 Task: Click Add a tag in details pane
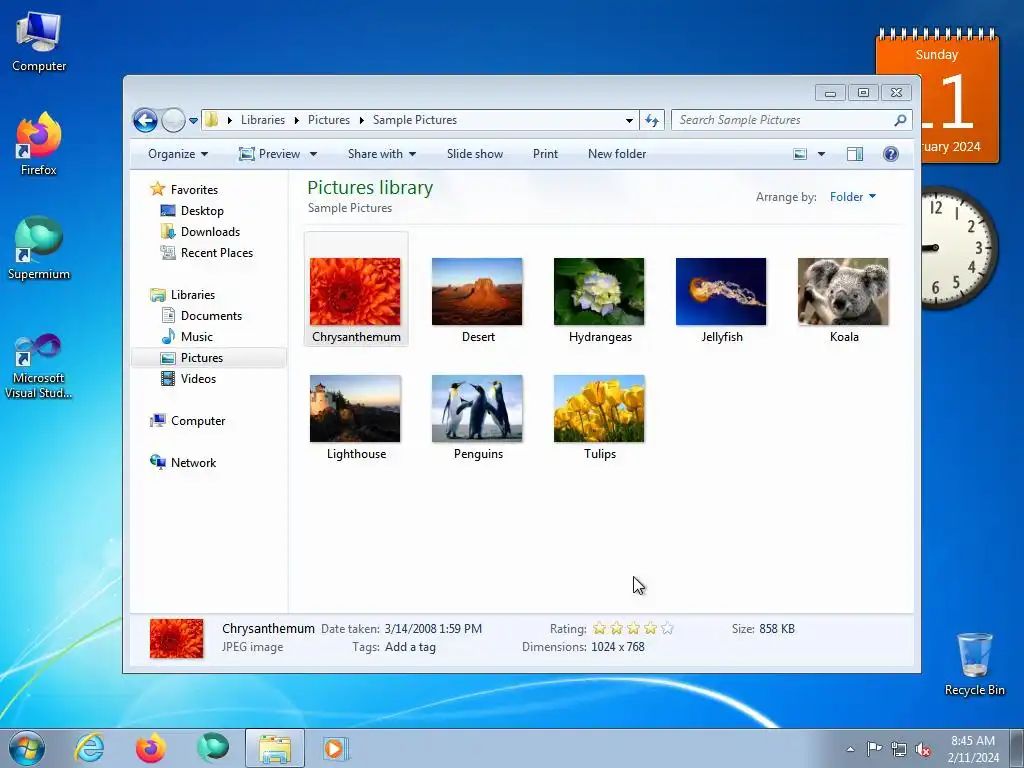click(x=410, y=647)
